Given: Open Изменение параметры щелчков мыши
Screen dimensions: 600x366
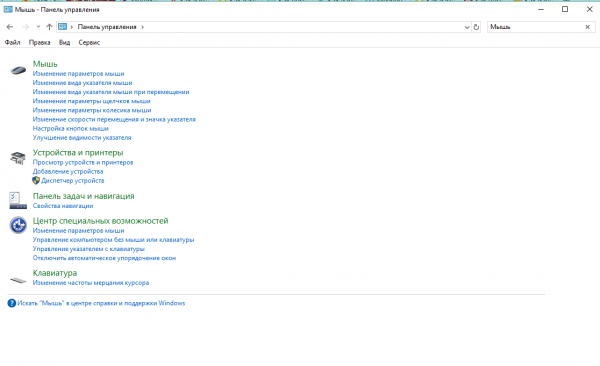Looking at the screenshot, I should (x=91, y=101).
